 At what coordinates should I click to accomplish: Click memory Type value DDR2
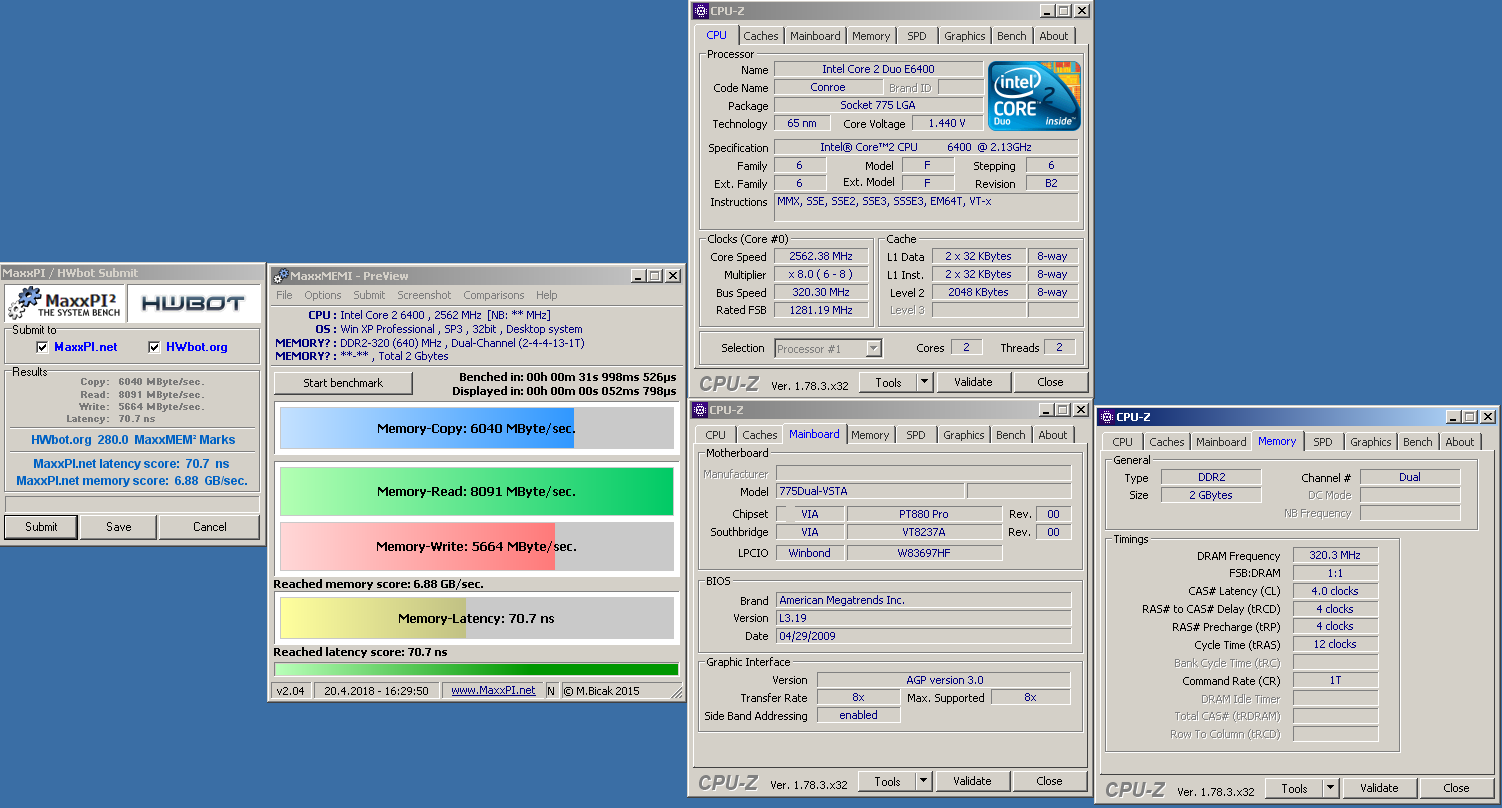tap(1211, 477)
